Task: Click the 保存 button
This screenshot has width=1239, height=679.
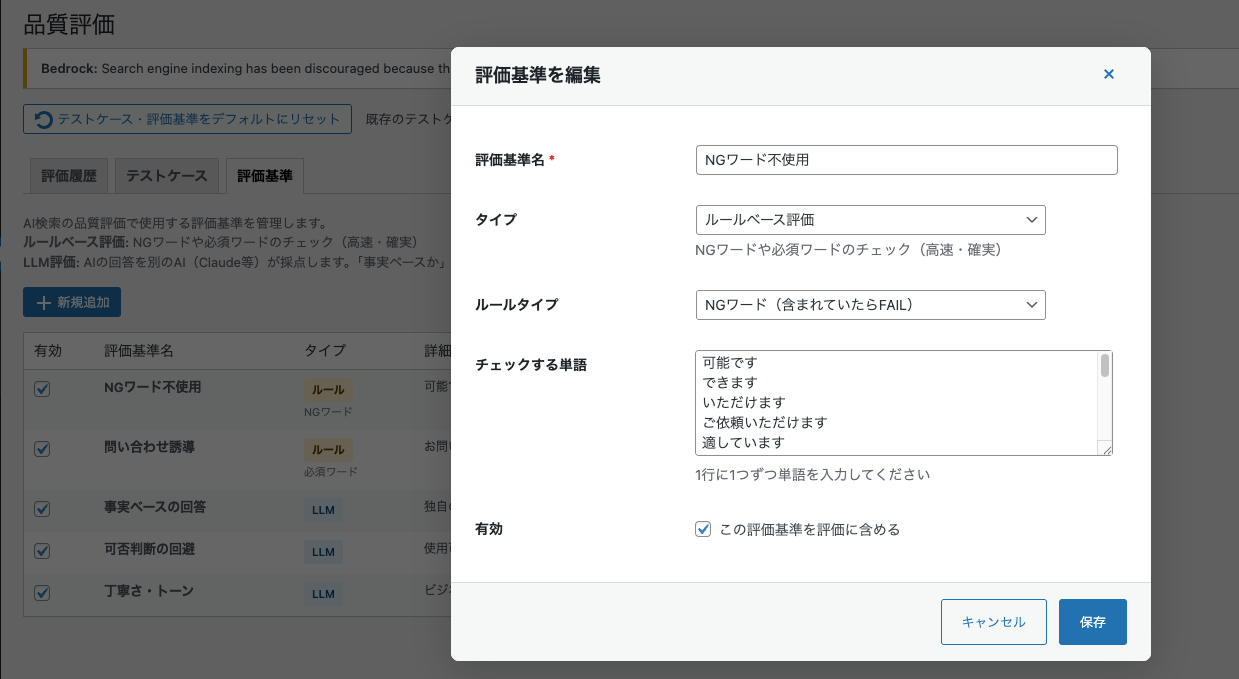Action: click(x=1093, y=622)
